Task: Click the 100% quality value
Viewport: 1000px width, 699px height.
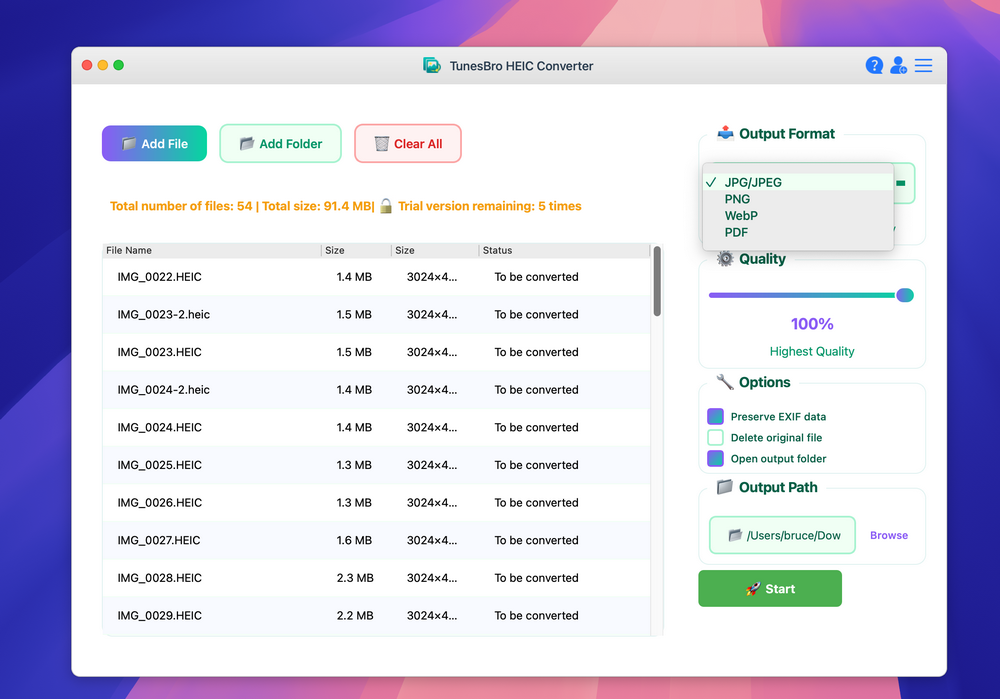Action: click(x=812, y=324)
